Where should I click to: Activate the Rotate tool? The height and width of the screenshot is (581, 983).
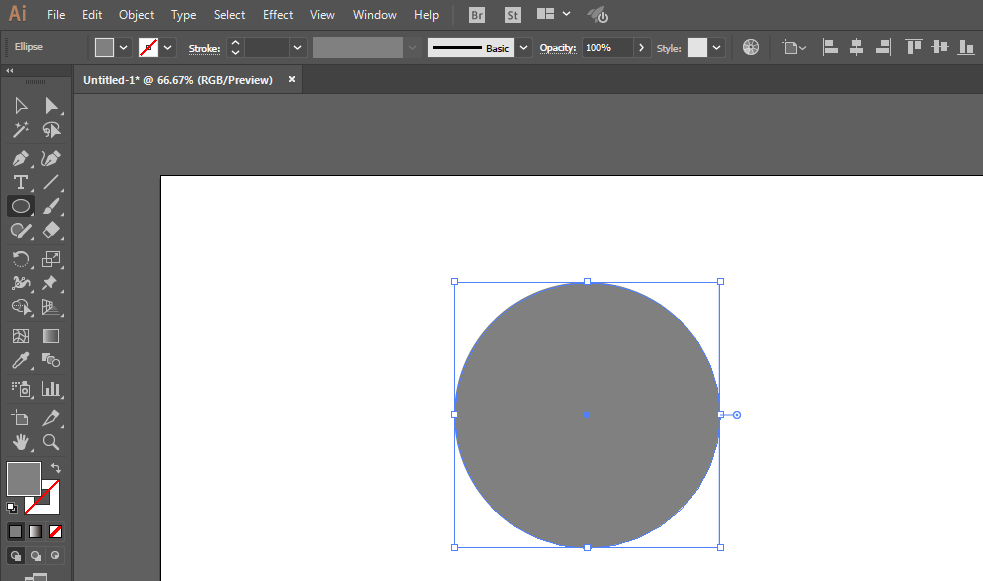[x=21, y=259]
